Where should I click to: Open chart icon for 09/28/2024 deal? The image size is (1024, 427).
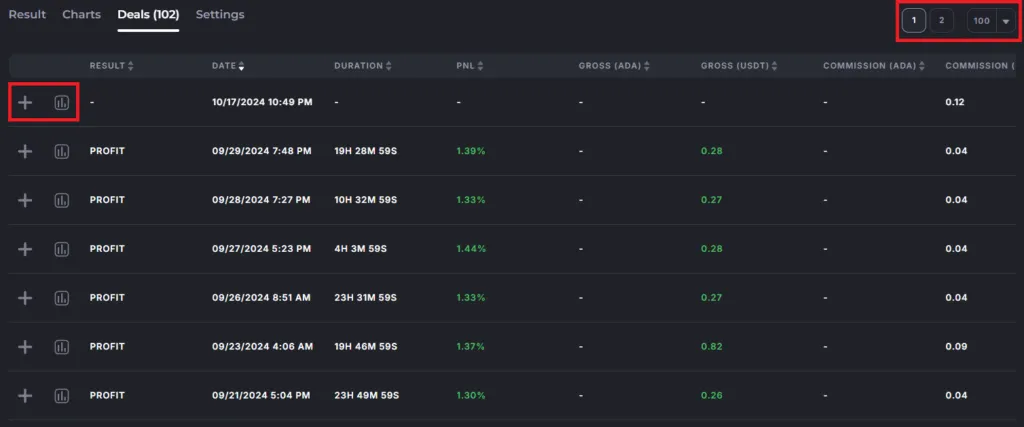coord(62,200)
